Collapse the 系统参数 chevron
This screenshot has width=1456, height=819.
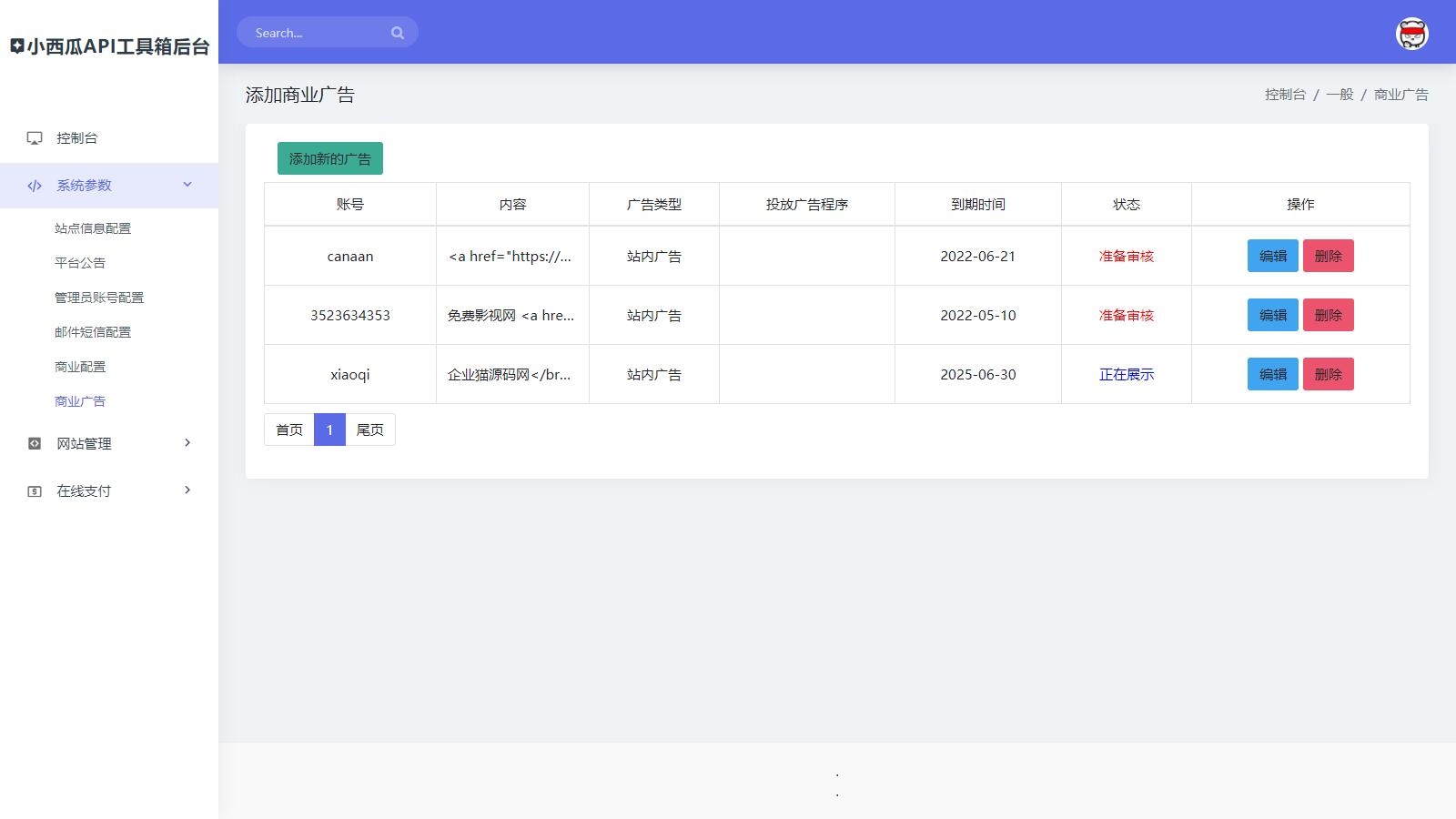pos(187,185)
